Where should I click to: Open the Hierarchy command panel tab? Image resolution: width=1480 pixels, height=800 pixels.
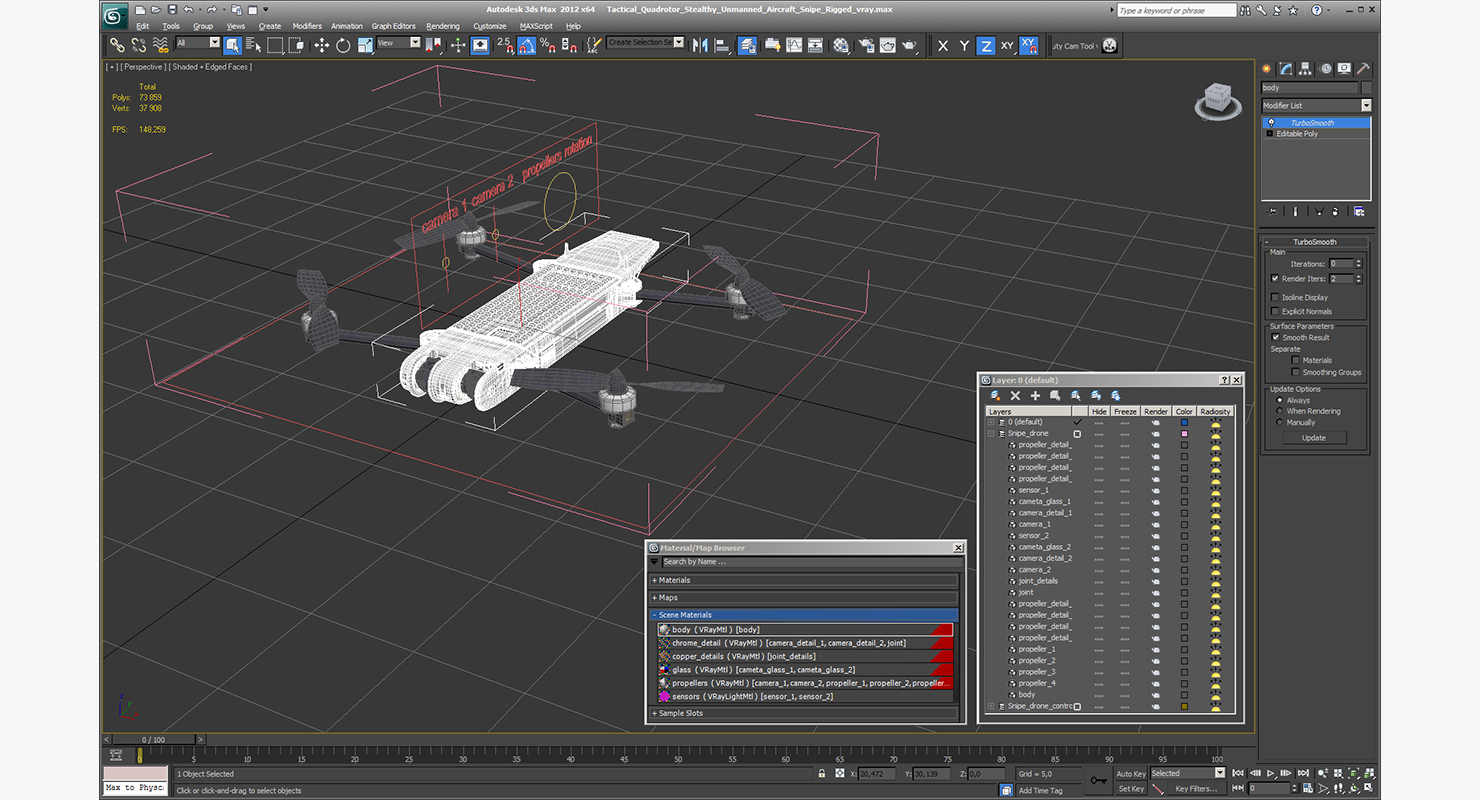[1305, 69]
